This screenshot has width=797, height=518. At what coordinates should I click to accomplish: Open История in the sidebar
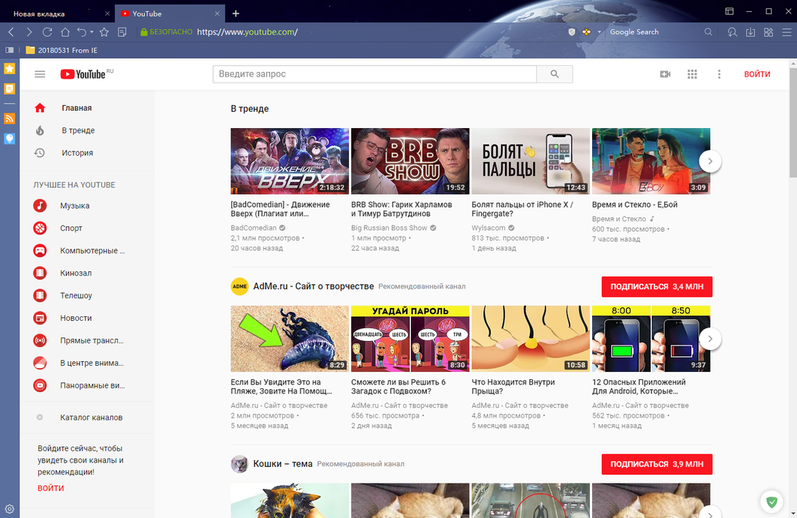coord(77,153)
